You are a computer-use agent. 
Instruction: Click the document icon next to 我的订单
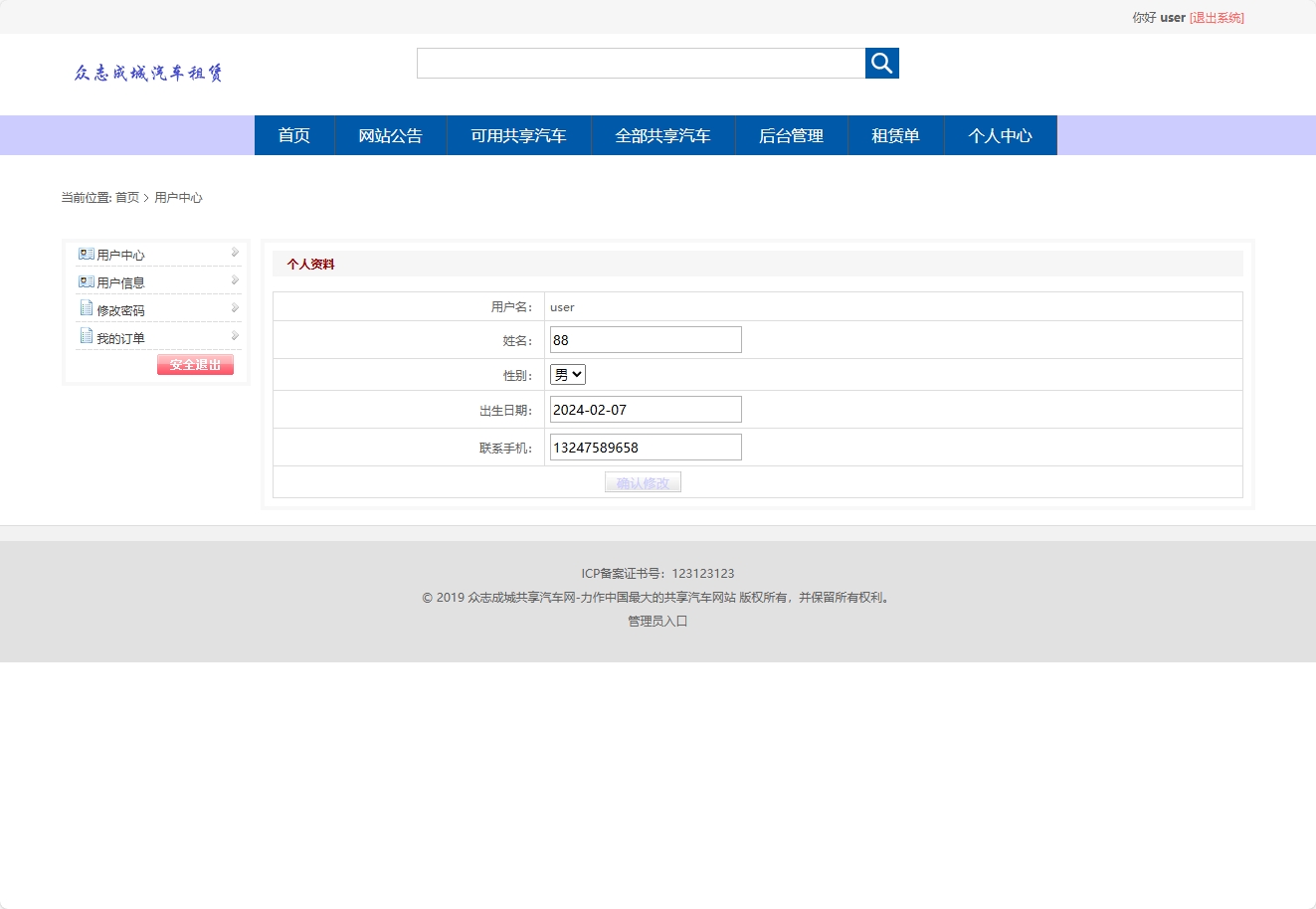click(86, 335)
